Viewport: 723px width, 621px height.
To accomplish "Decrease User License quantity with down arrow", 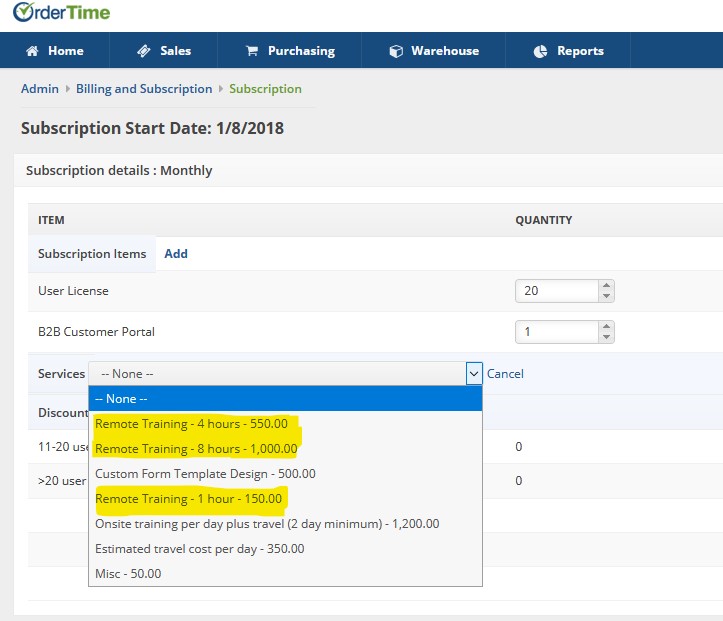I will 606,296.
